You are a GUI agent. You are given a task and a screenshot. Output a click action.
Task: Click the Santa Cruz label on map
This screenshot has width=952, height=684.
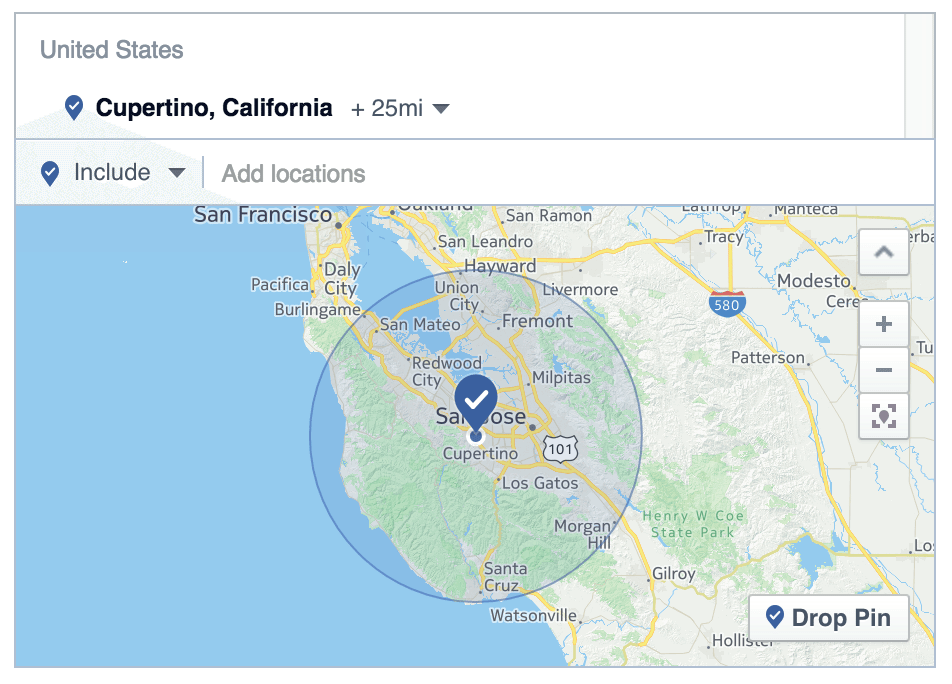501,577
